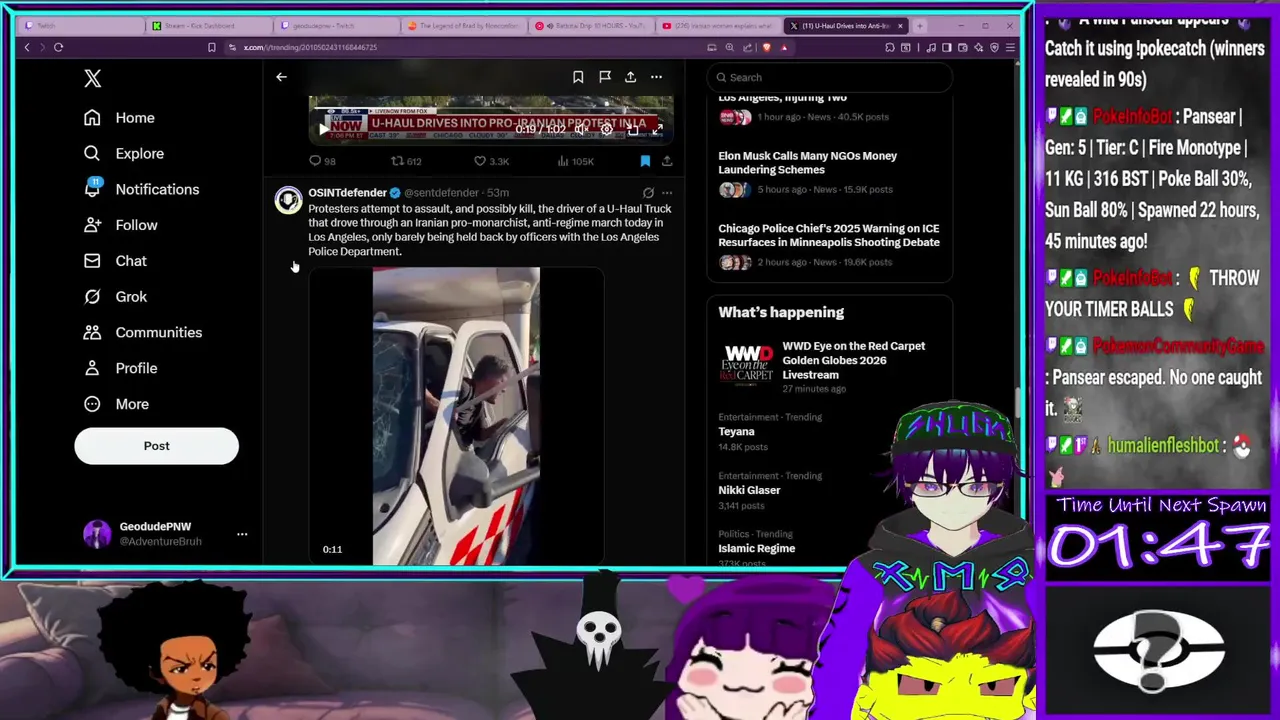1280x720 pixels.
Task: Unmute the Fox news video
Action: click(581, 129)
